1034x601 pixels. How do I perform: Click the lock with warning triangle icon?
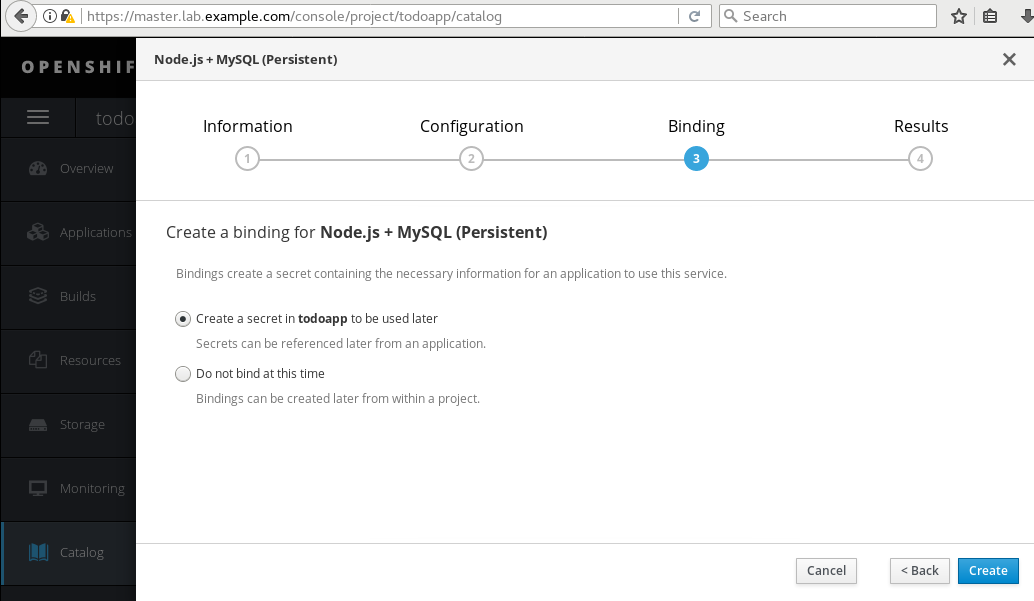67,16
